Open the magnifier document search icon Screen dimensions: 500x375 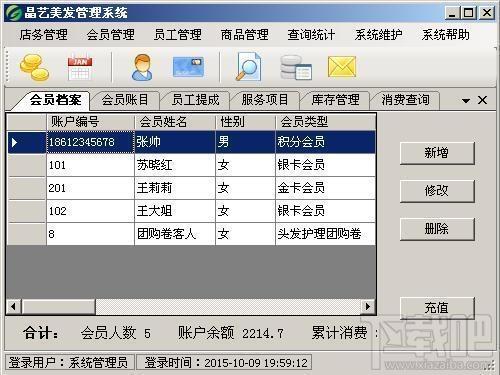tap(248, 67)
